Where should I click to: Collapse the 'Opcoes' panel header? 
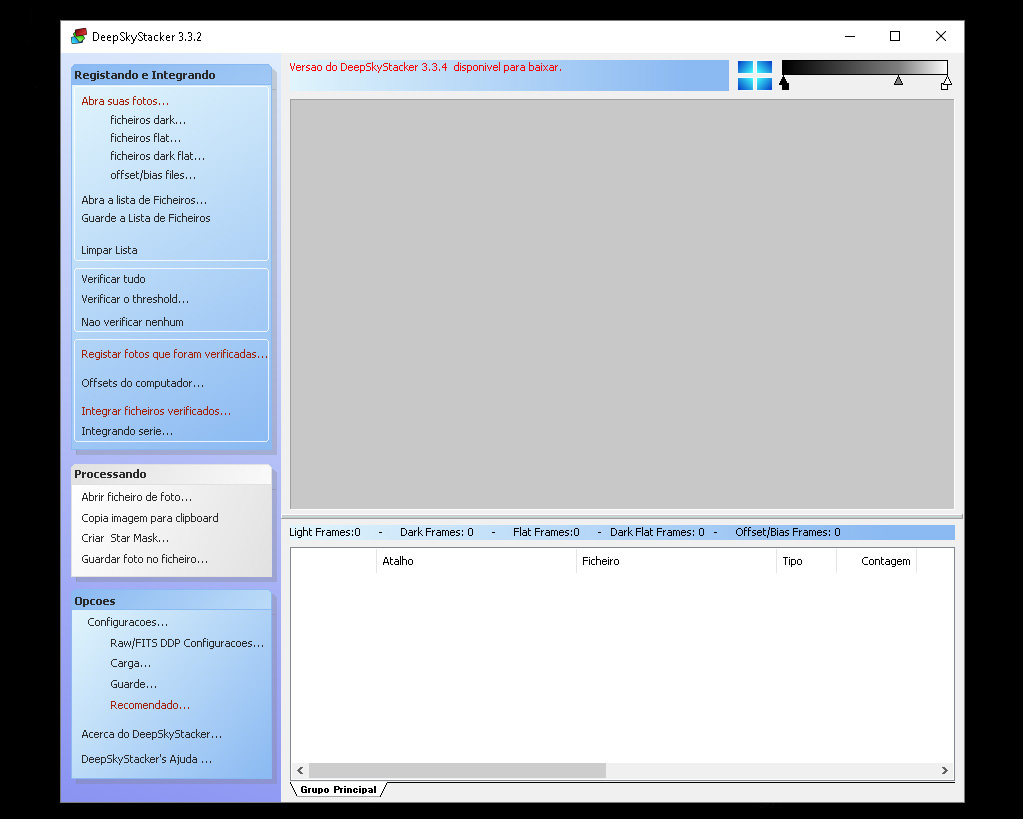pyautogui.click(x=171, y=601)
